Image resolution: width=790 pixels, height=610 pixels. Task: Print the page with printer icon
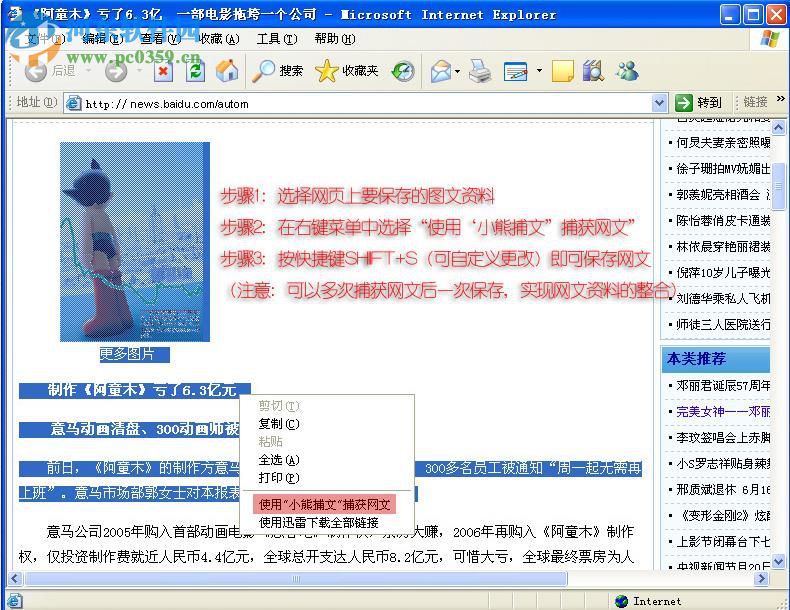480,71
